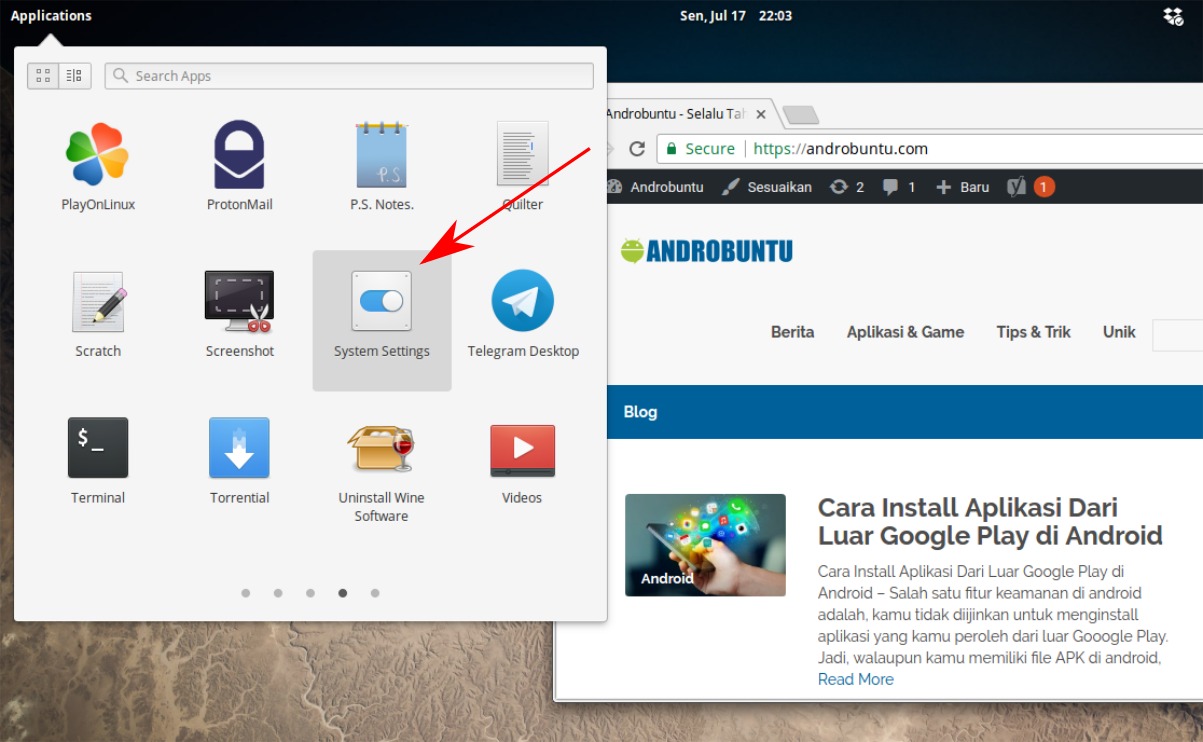
Task: Jump to the second launcher page dot
Action: (278, 593)
